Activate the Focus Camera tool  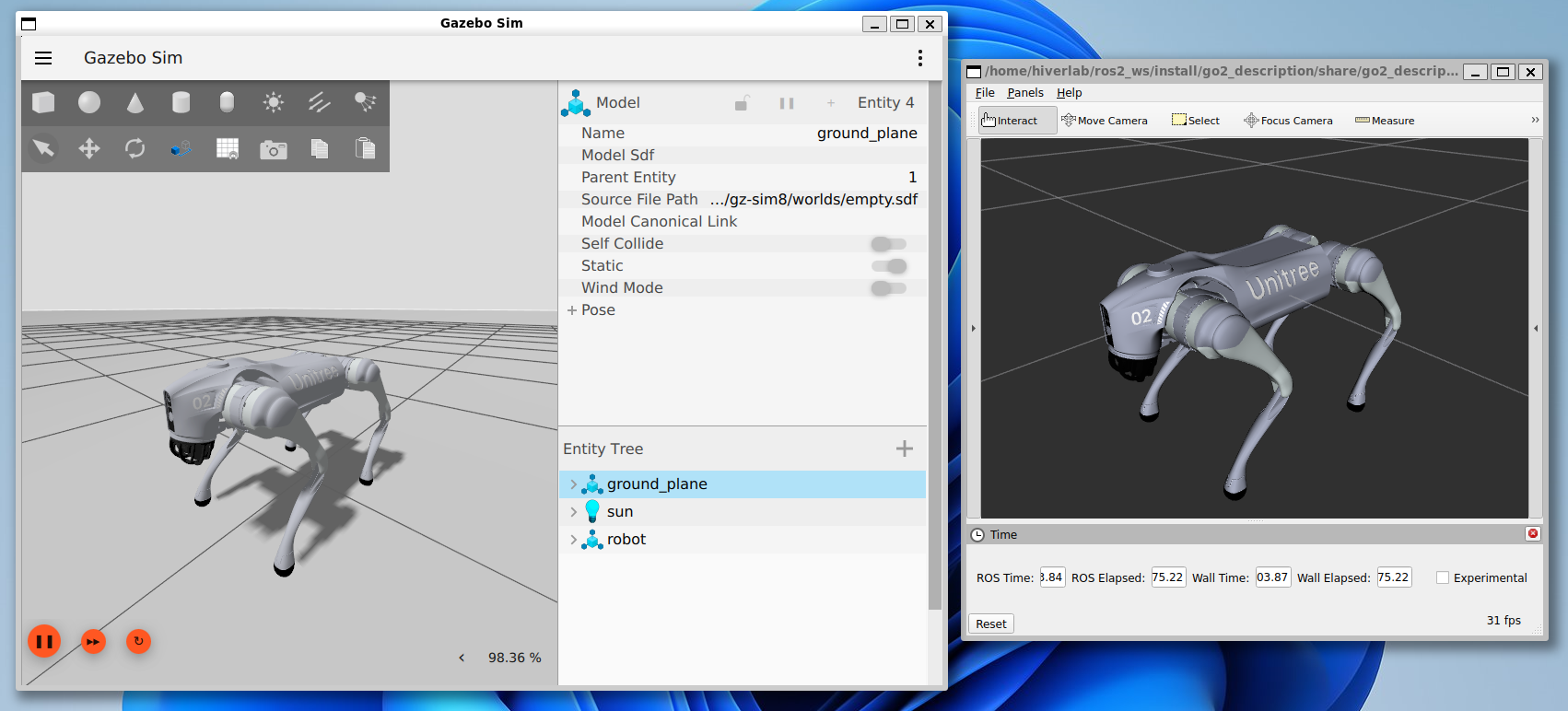pyautogui.click(x=1288, y=120)
